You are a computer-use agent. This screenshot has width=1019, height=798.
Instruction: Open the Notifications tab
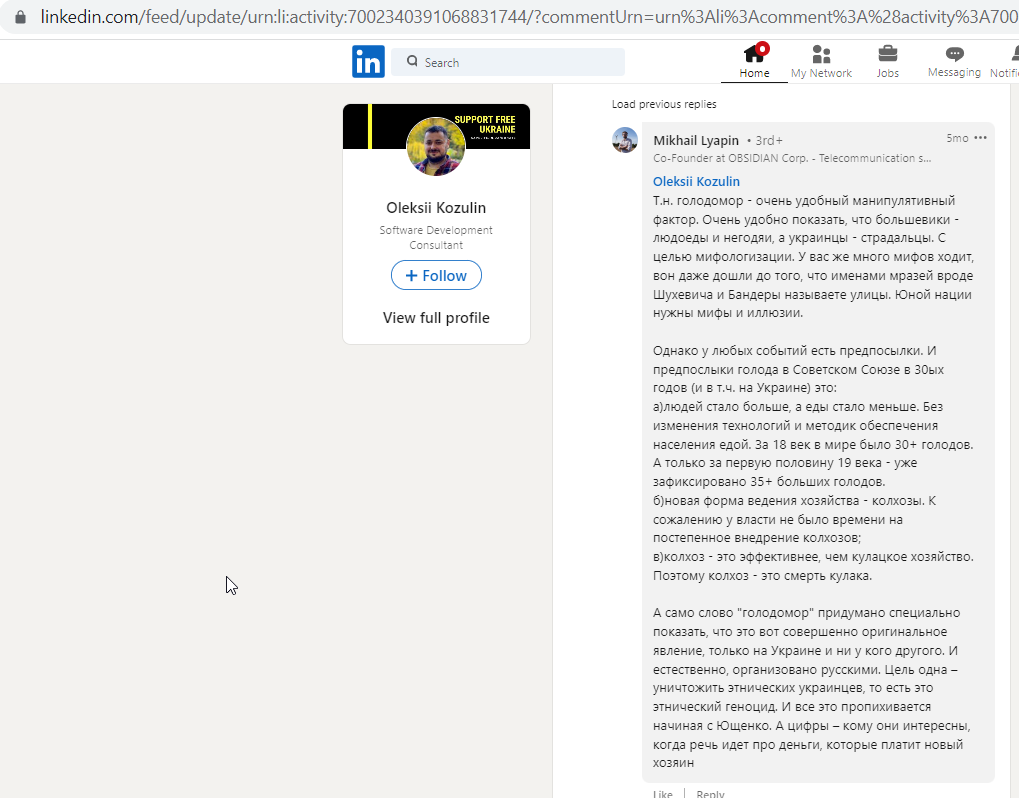pyautogui.click(x=1005, y=61)
